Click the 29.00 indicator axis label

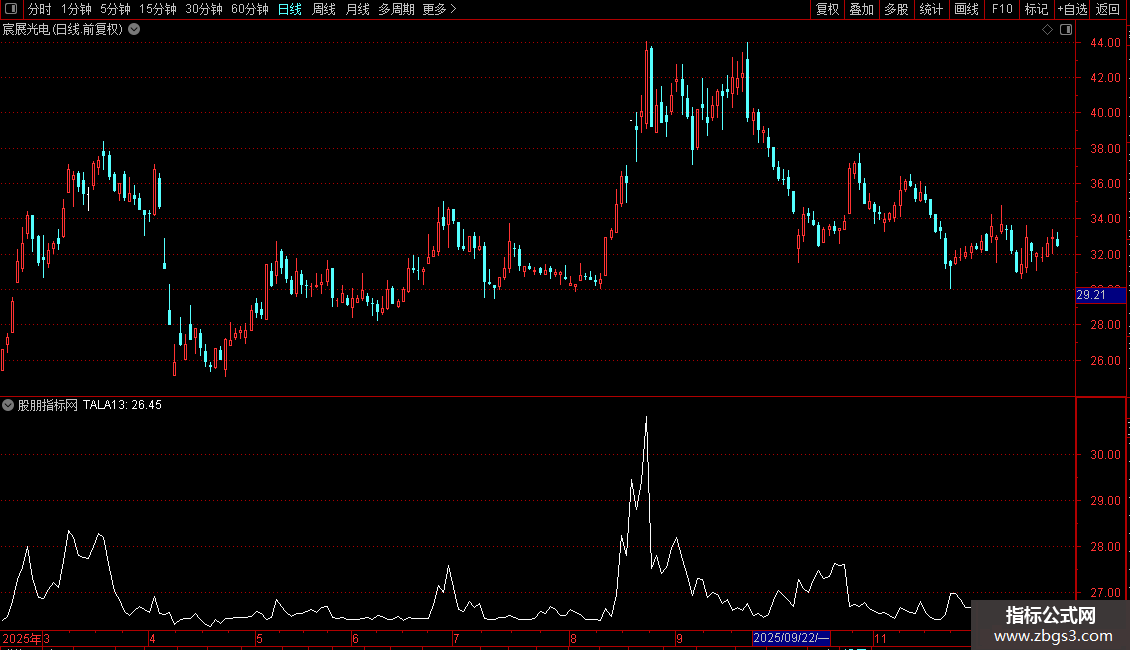point(1105,501)
